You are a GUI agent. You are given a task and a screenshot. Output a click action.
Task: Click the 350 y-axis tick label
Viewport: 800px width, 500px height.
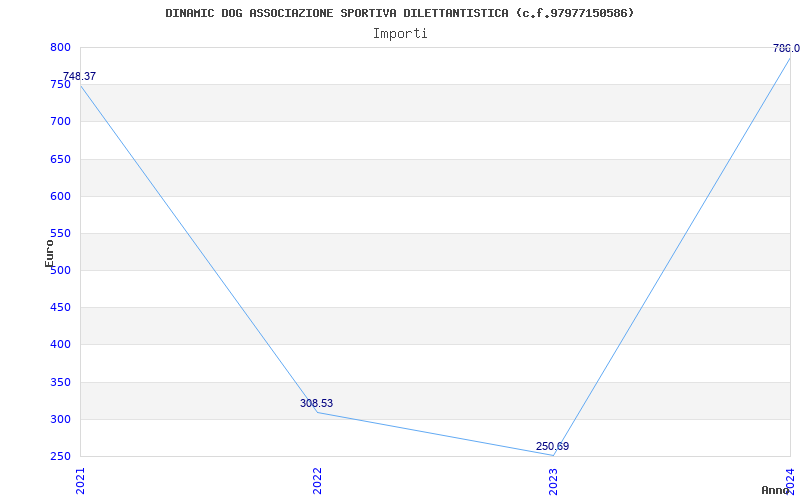point(60,383)
